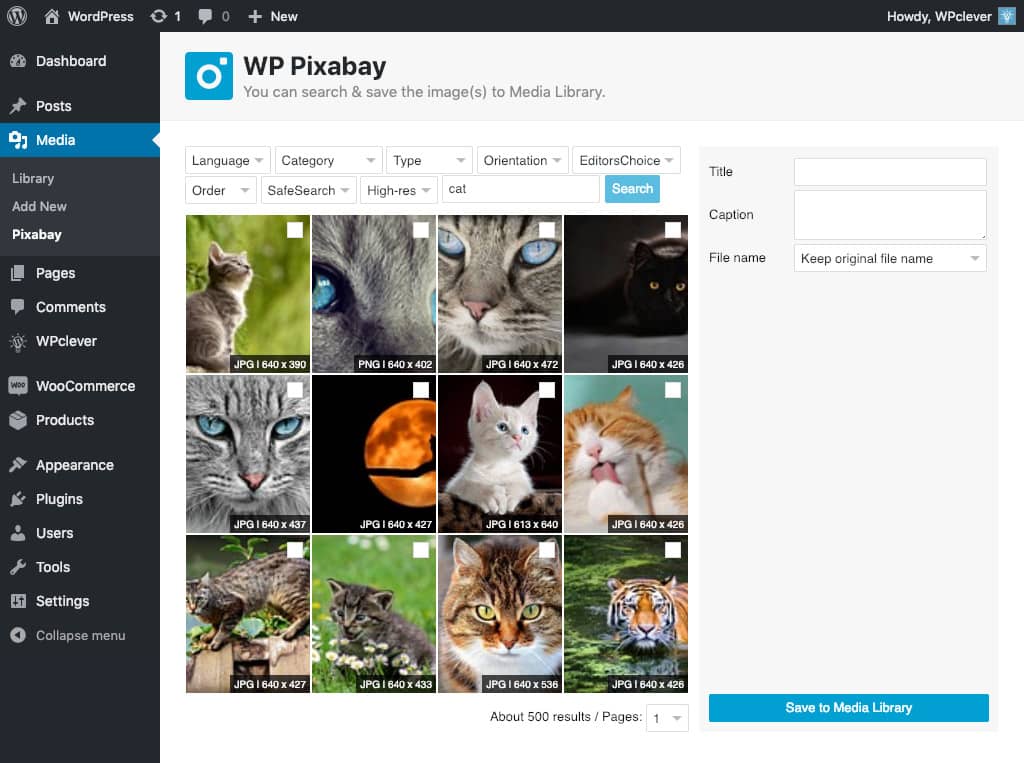The width and height of the screenshot is (1024, 763).
Task: Click the Appearance paintbrush icon
Action: (x=18, y=465)
